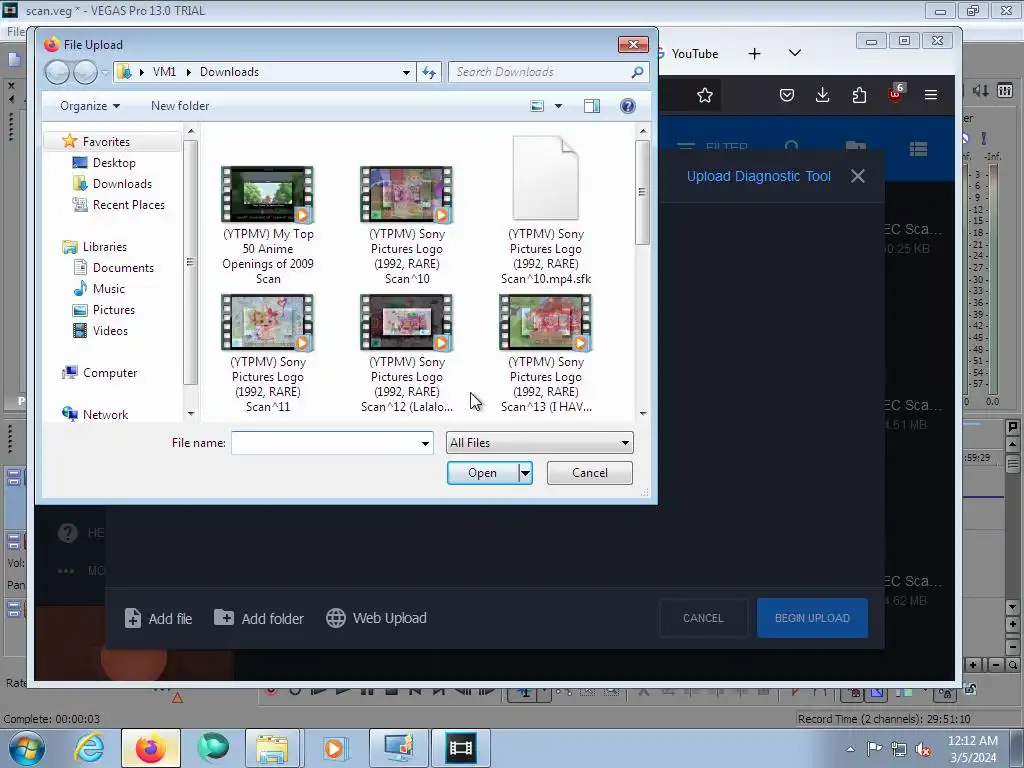The height and width of the screenshot is (768, 1024).
Task: Click the file list vertical scrollbar
Action: (x=643, y=193)
